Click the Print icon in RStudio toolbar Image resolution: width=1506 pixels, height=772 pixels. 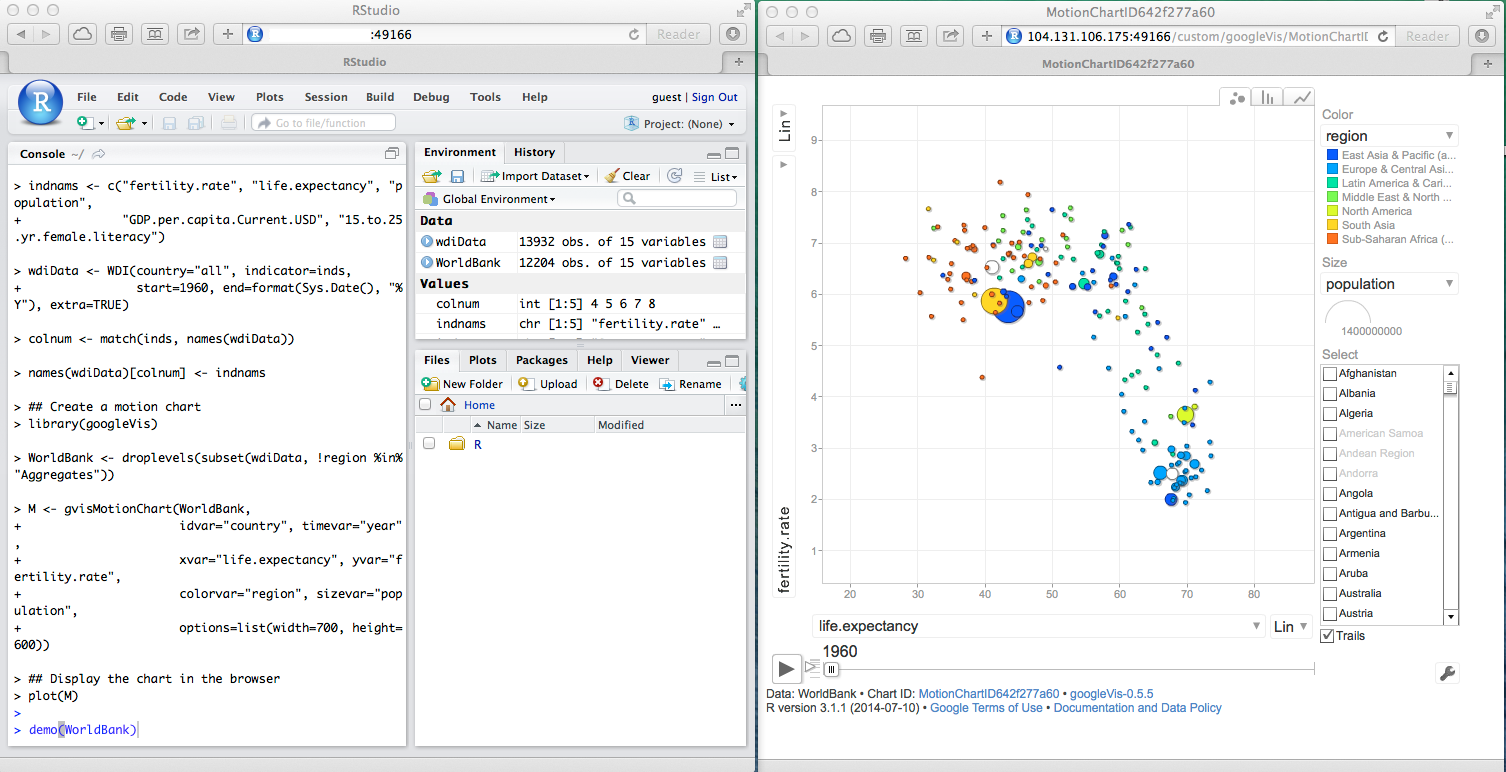(x=229, y=123)
